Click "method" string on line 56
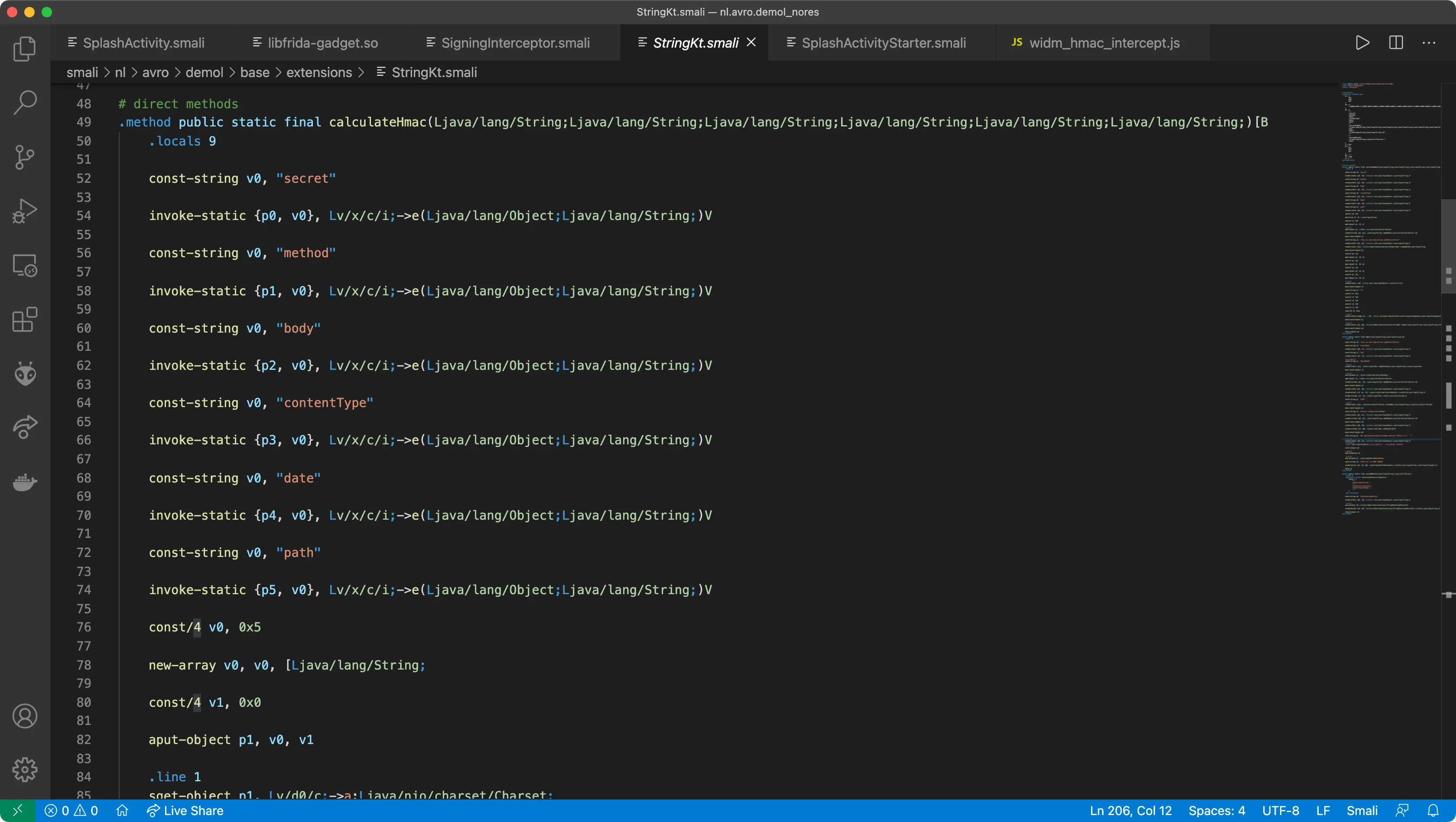This screenshot has width=1456, height=822. tap(306, 253)
